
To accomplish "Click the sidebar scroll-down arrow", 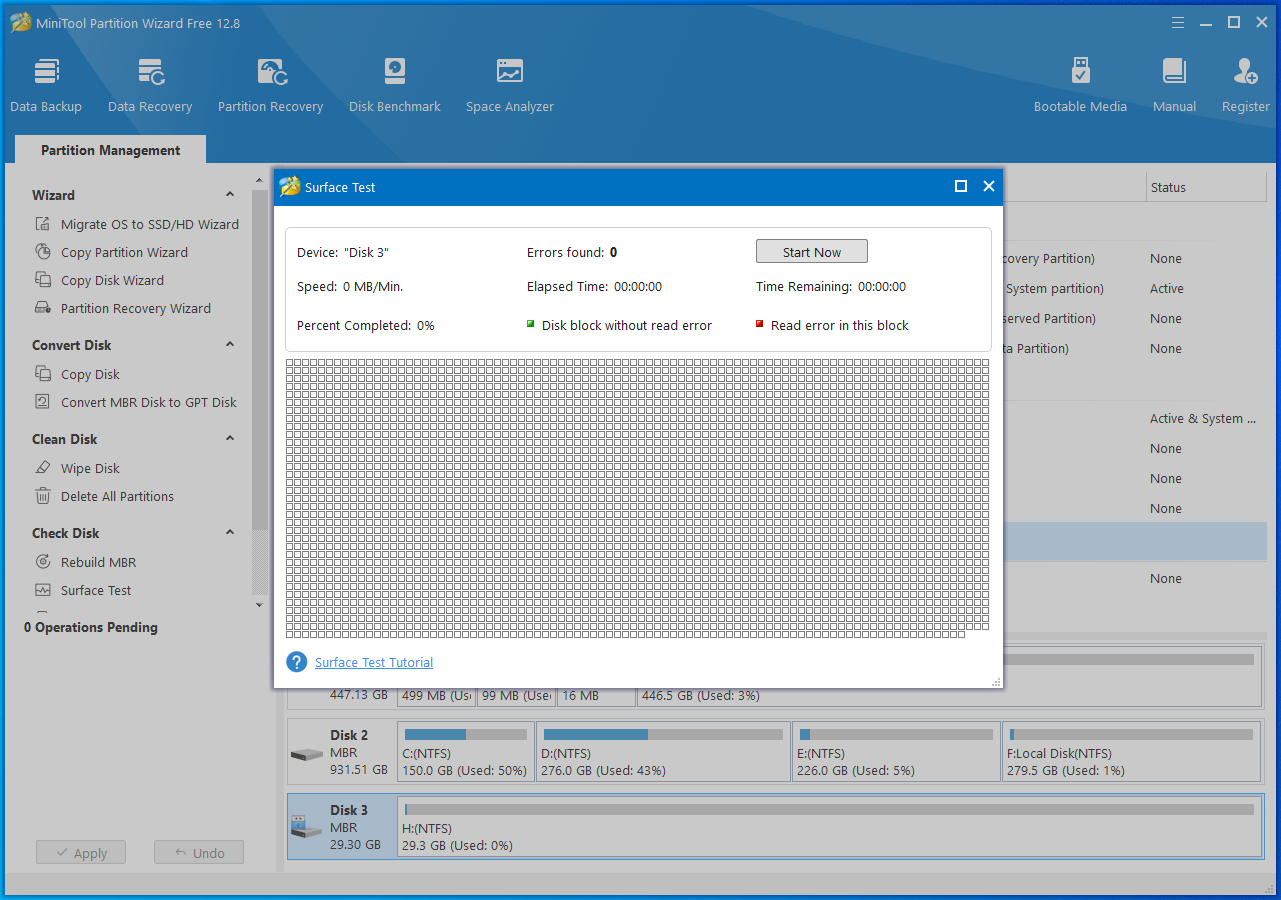I will (260, 604).
